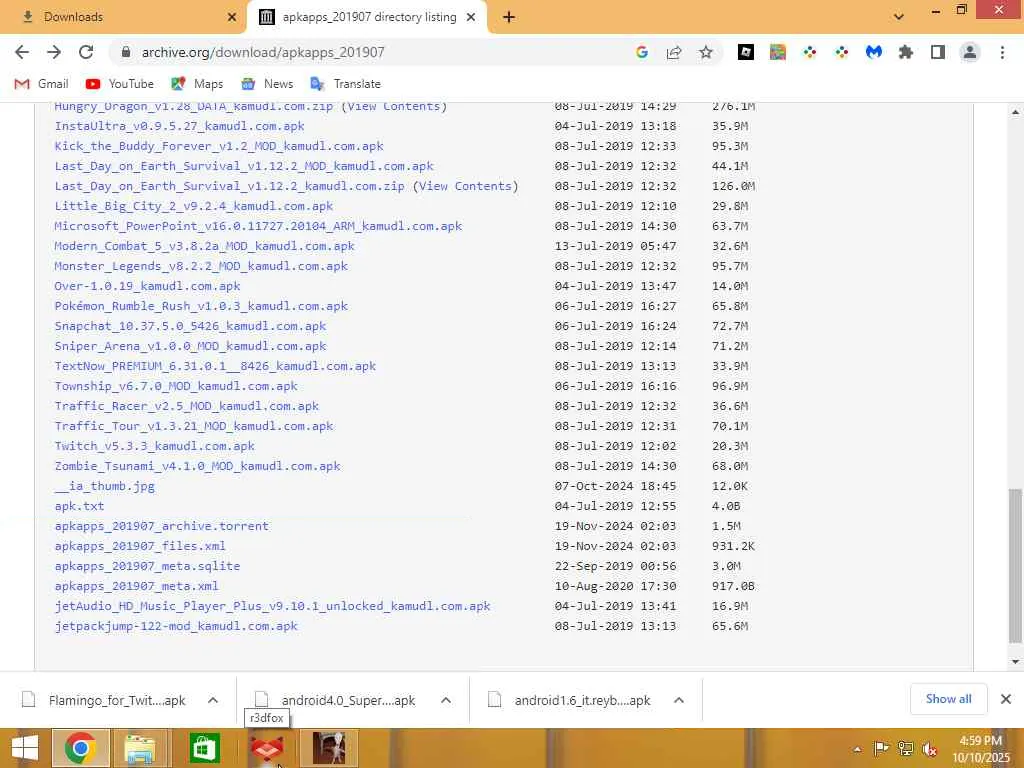The image size is (1024, 768).
Task: Open News bookmark
Action: 266,84
